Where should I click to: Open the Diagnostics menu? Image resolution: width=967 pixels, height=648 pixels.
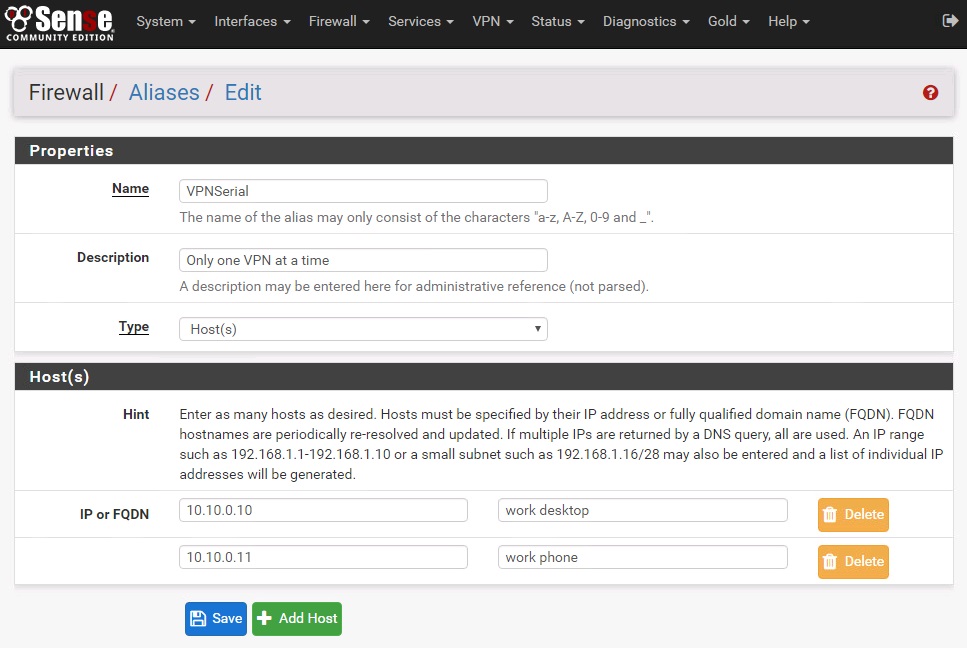click(x=645, y=21)
